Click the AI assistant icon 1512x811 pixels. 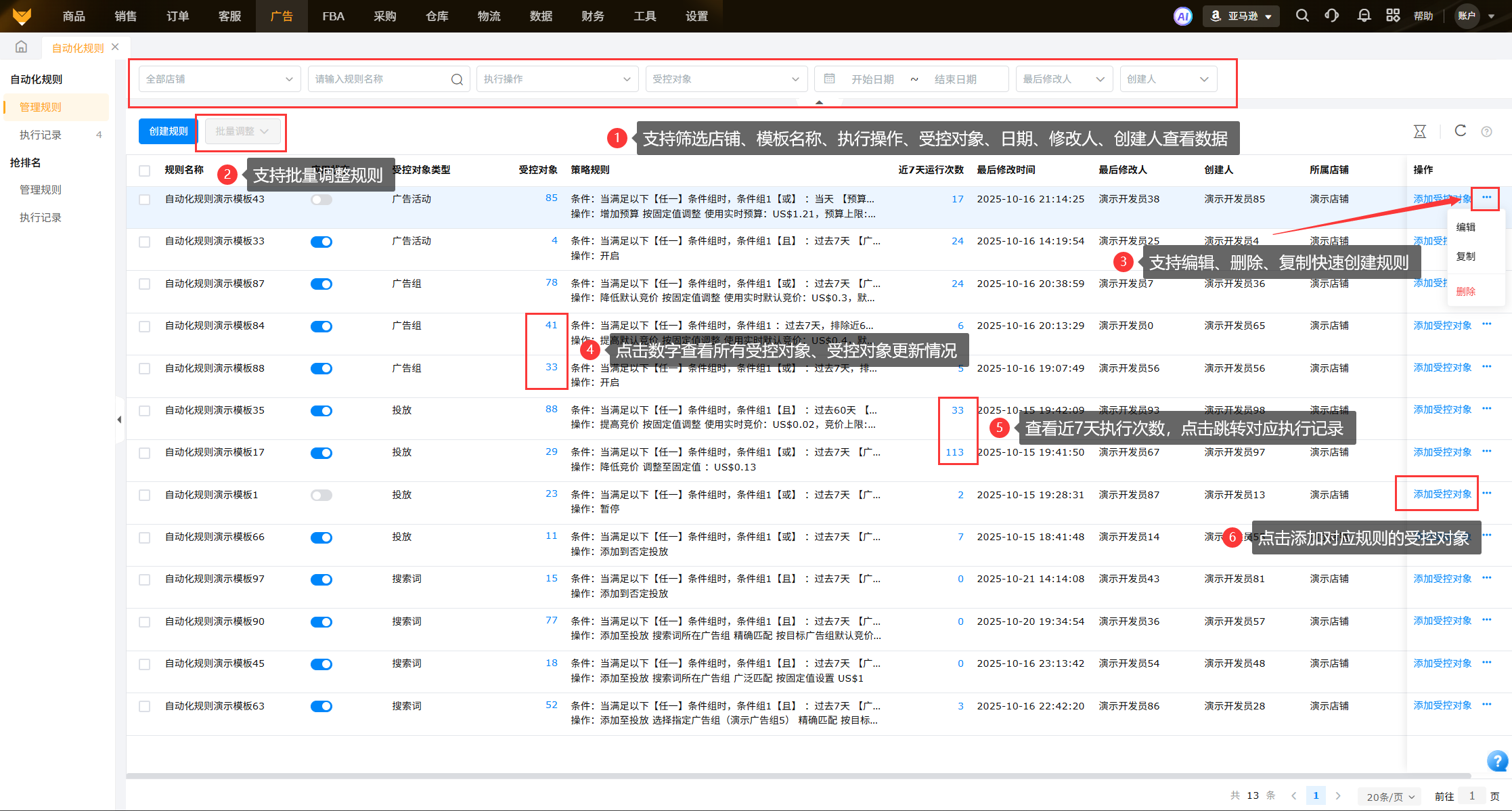[x=1182, y=16]
